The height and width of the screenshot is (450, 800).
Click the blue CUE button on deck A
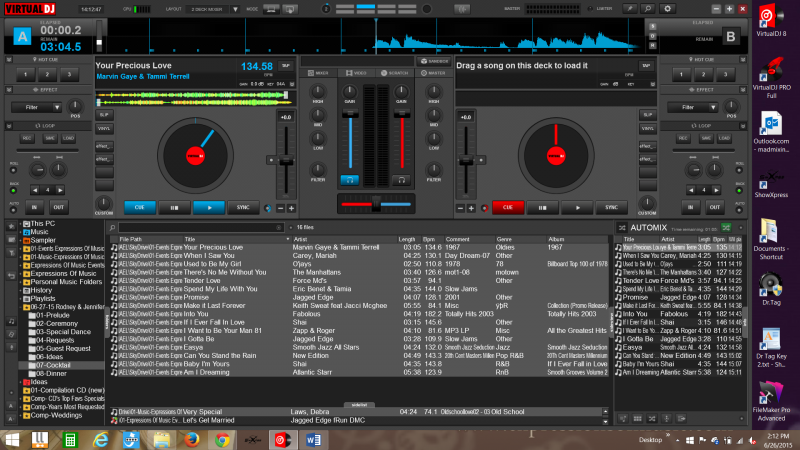[x=140, y=208]
